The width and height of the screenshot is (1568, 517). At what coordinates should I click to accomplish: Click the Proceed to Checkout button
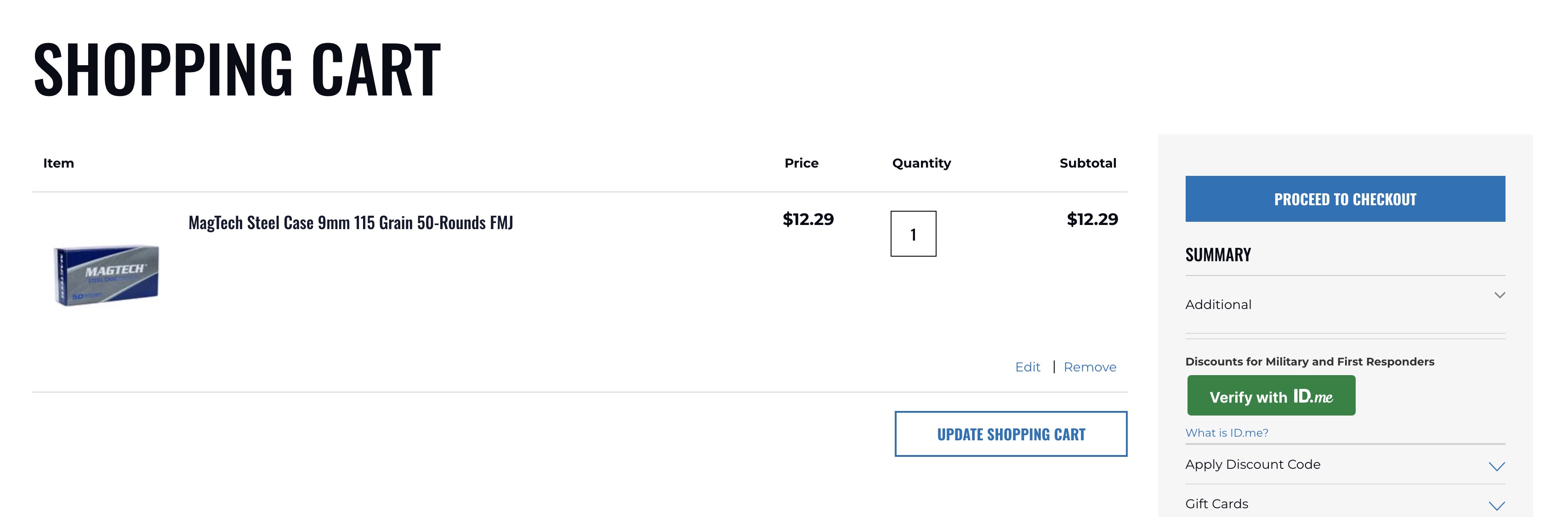coord(1345,199)
